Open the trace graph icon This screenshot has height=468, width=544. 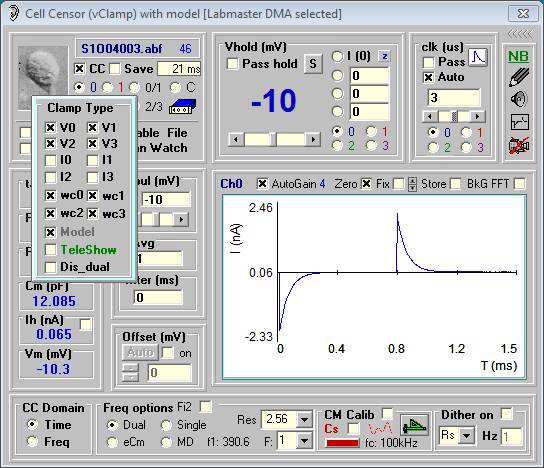pos(519,122)
